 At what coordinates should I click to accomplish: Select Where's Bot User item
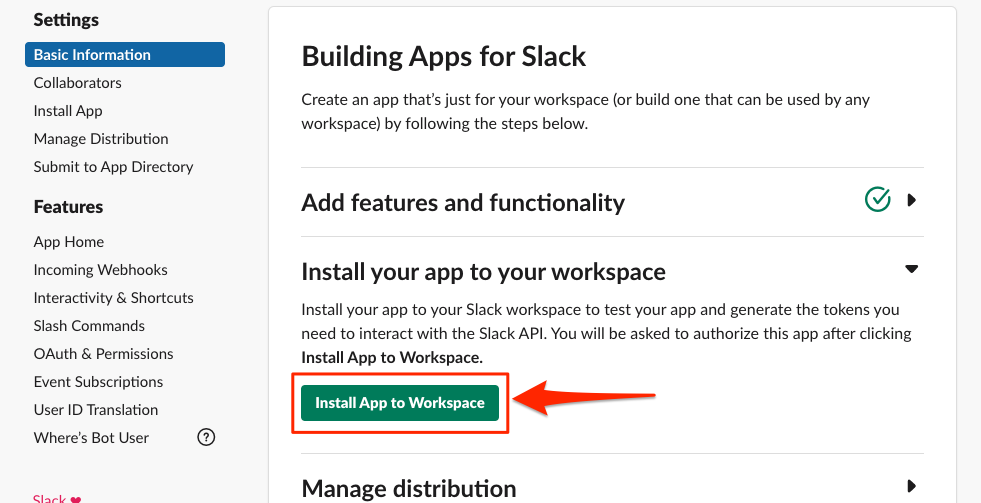(x=91, y=438)
